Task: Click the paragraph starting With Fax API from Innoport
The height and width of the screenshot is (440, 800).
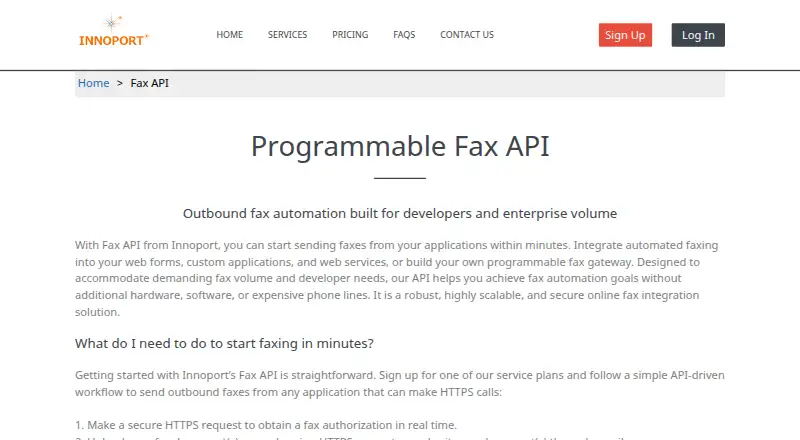Action: coord(397,278)
